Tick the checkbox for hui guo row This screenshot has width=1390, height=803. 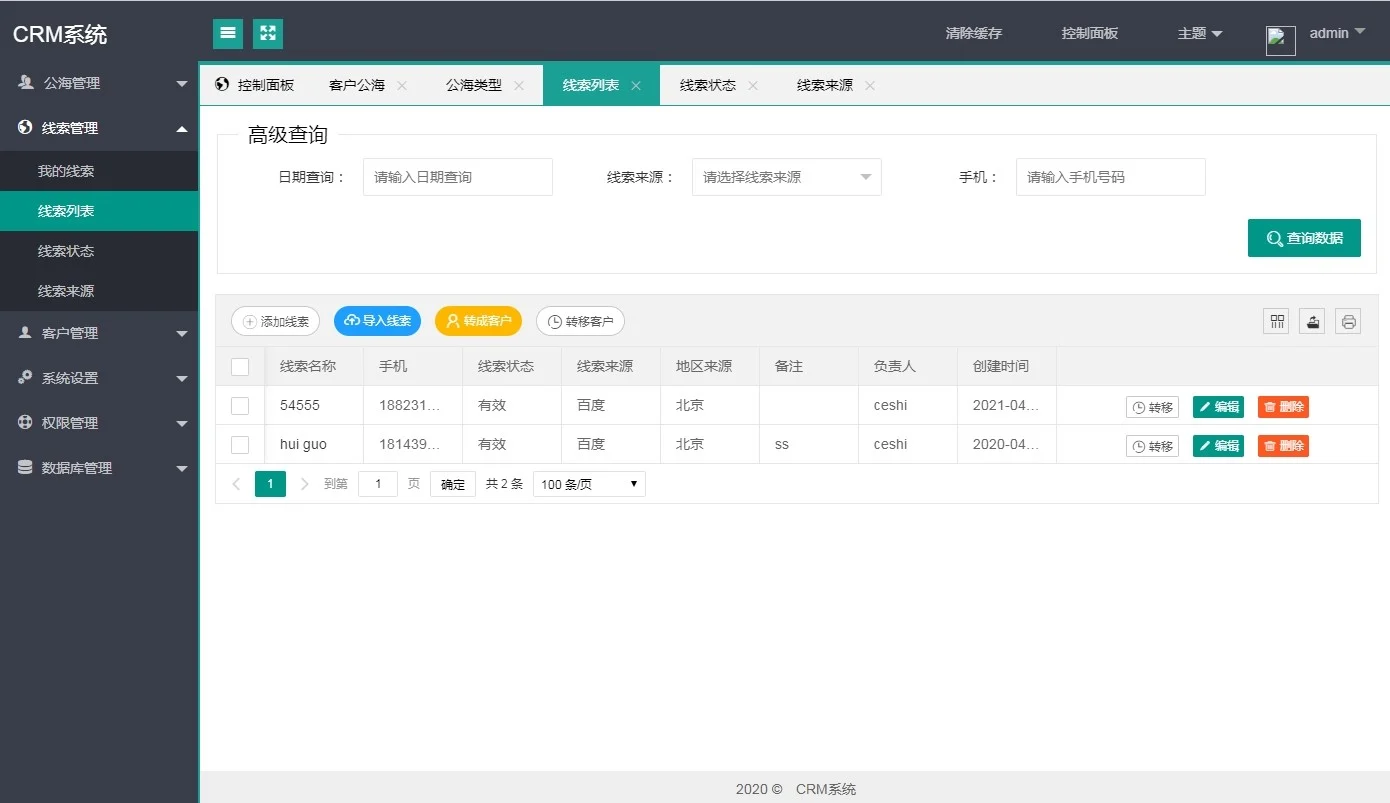[x=240, y=444]
